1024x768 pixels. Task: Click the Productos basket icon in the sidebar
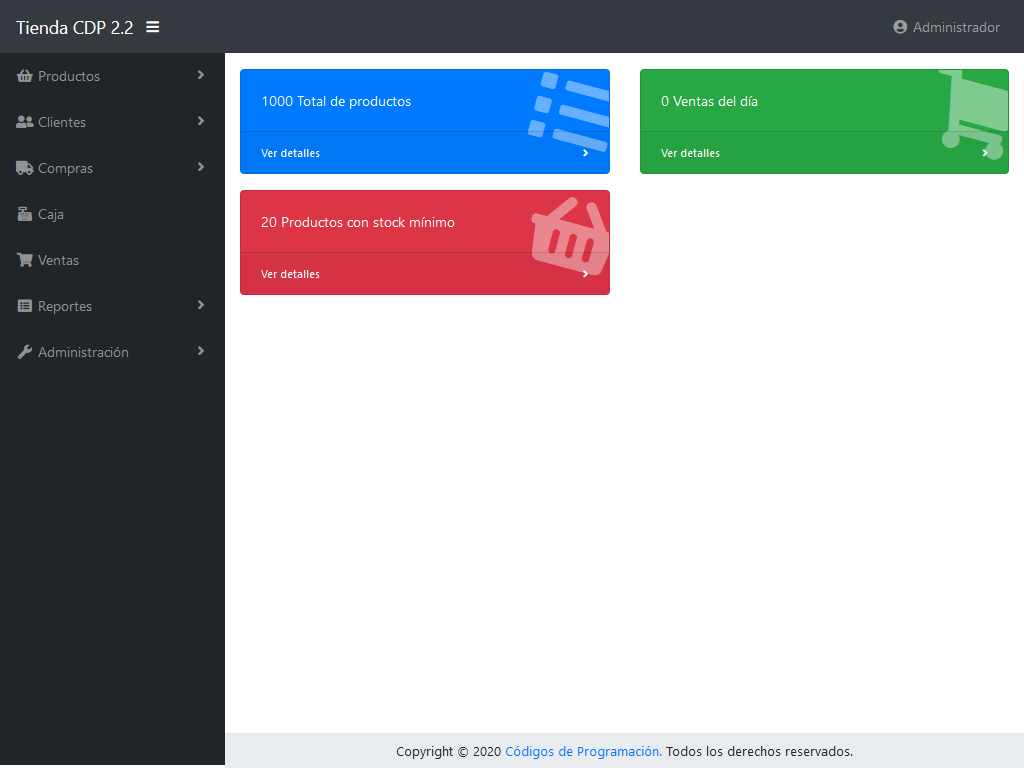coord(25,76)
